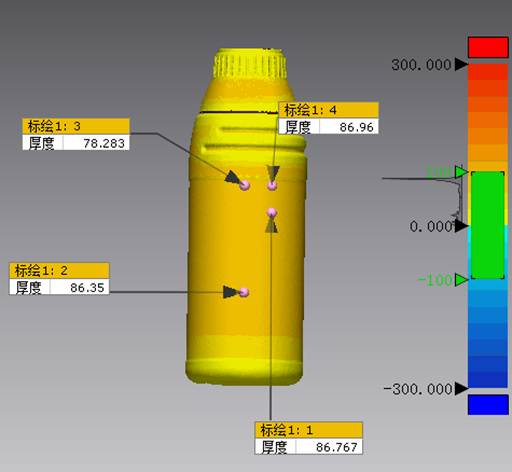Select the green -100 tolerance arrow
The image size is (512, 472).
tap(462, 280)
